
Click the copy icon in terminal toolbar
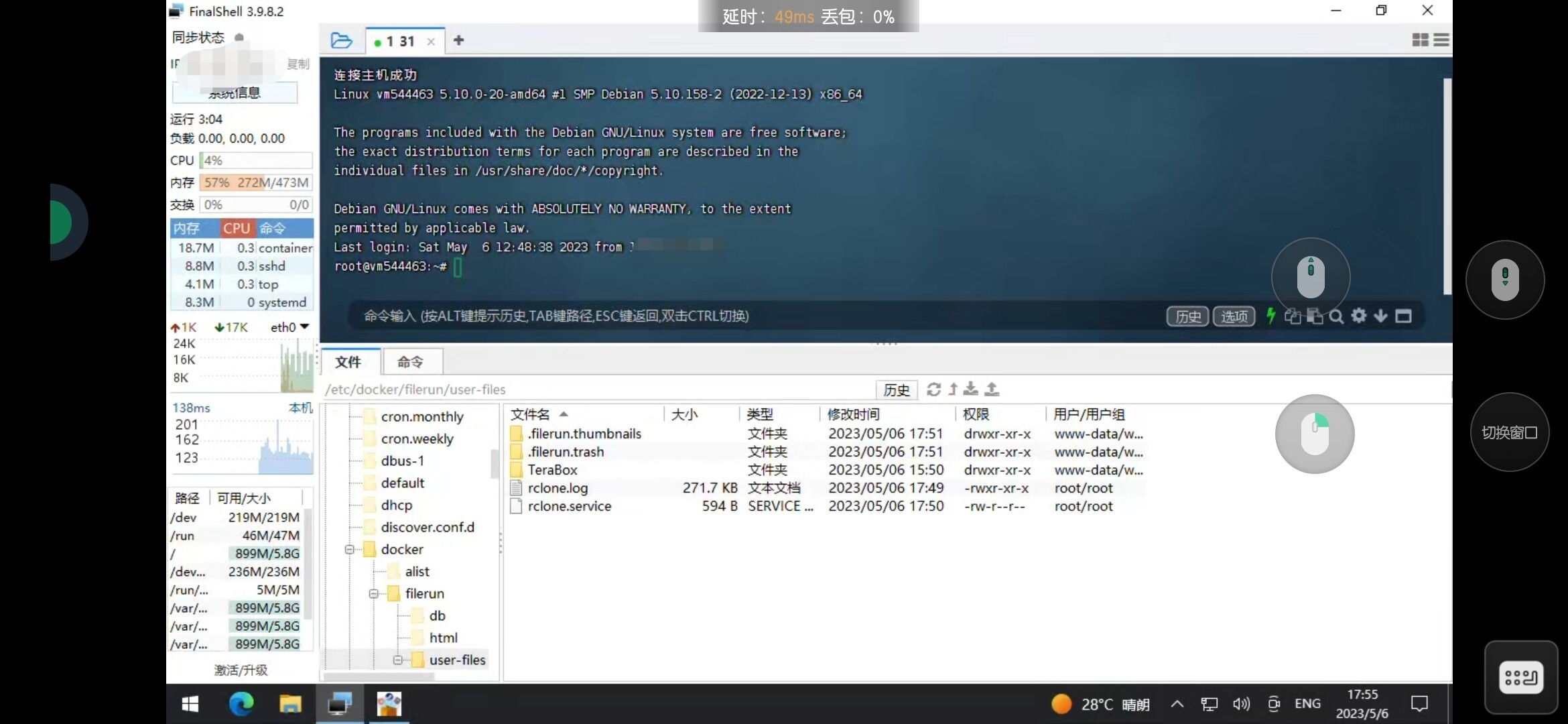[1293, 316]
